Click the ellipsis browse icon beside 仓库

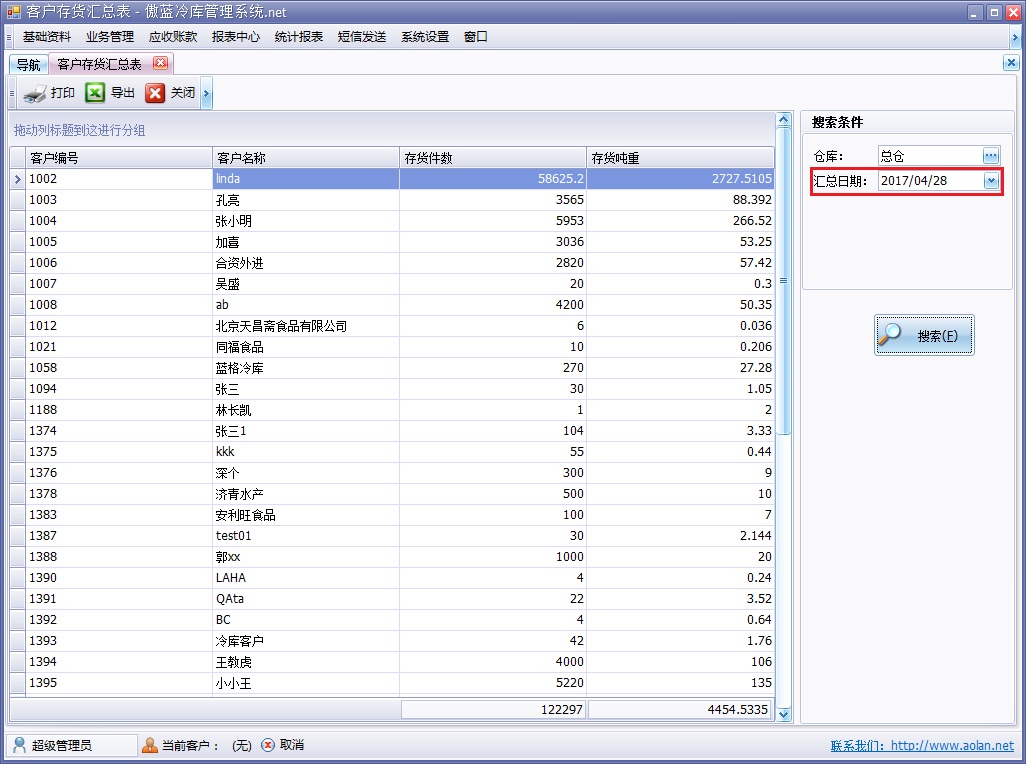[x=992, y=155]
